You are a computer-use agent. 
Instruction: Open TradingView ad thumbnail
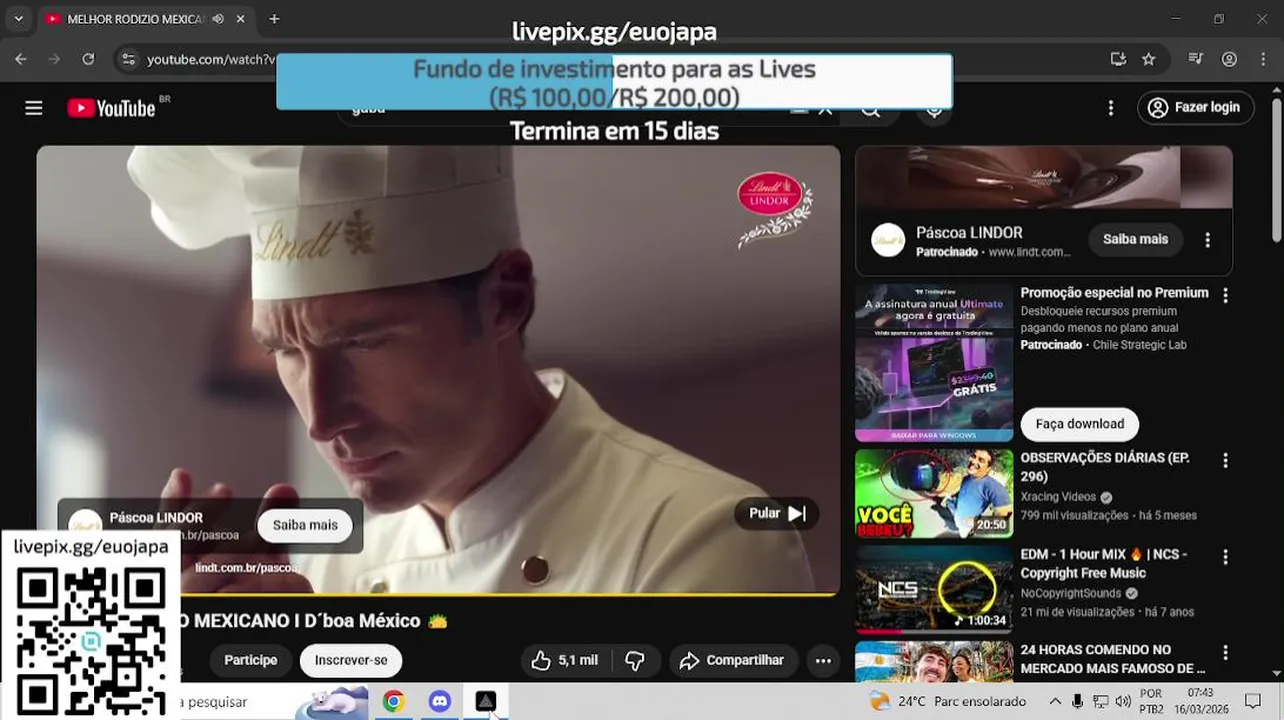click(x=934, y=363)
